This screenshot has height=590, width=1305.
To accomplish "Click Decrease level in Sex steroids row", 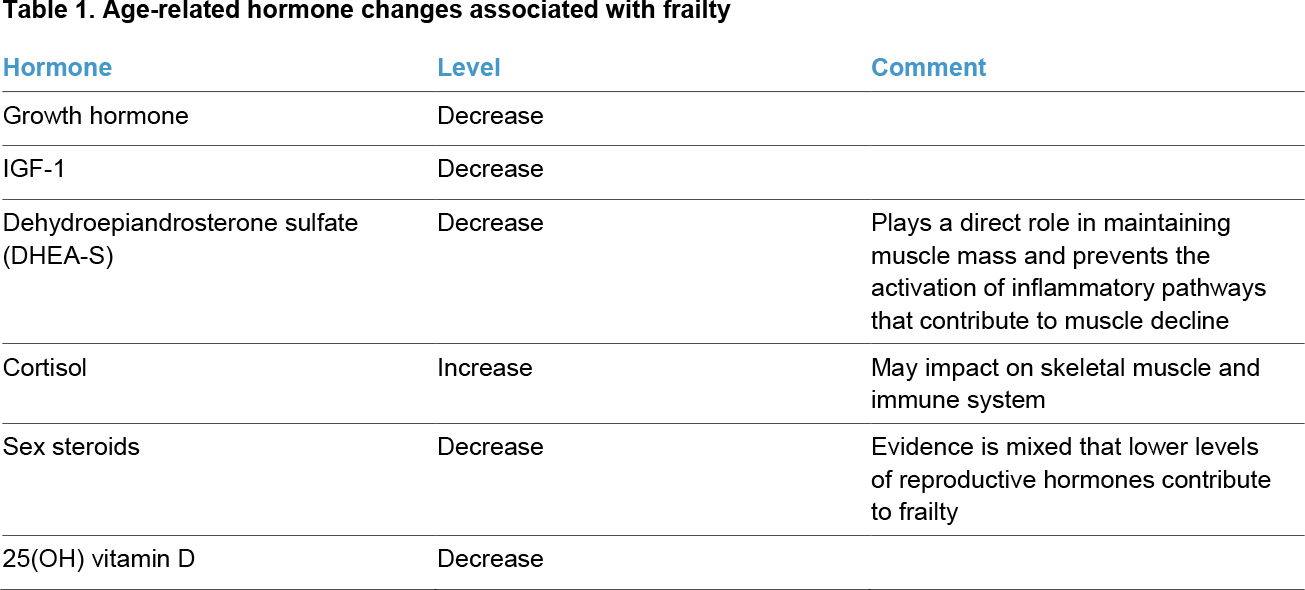I will 490,447.
